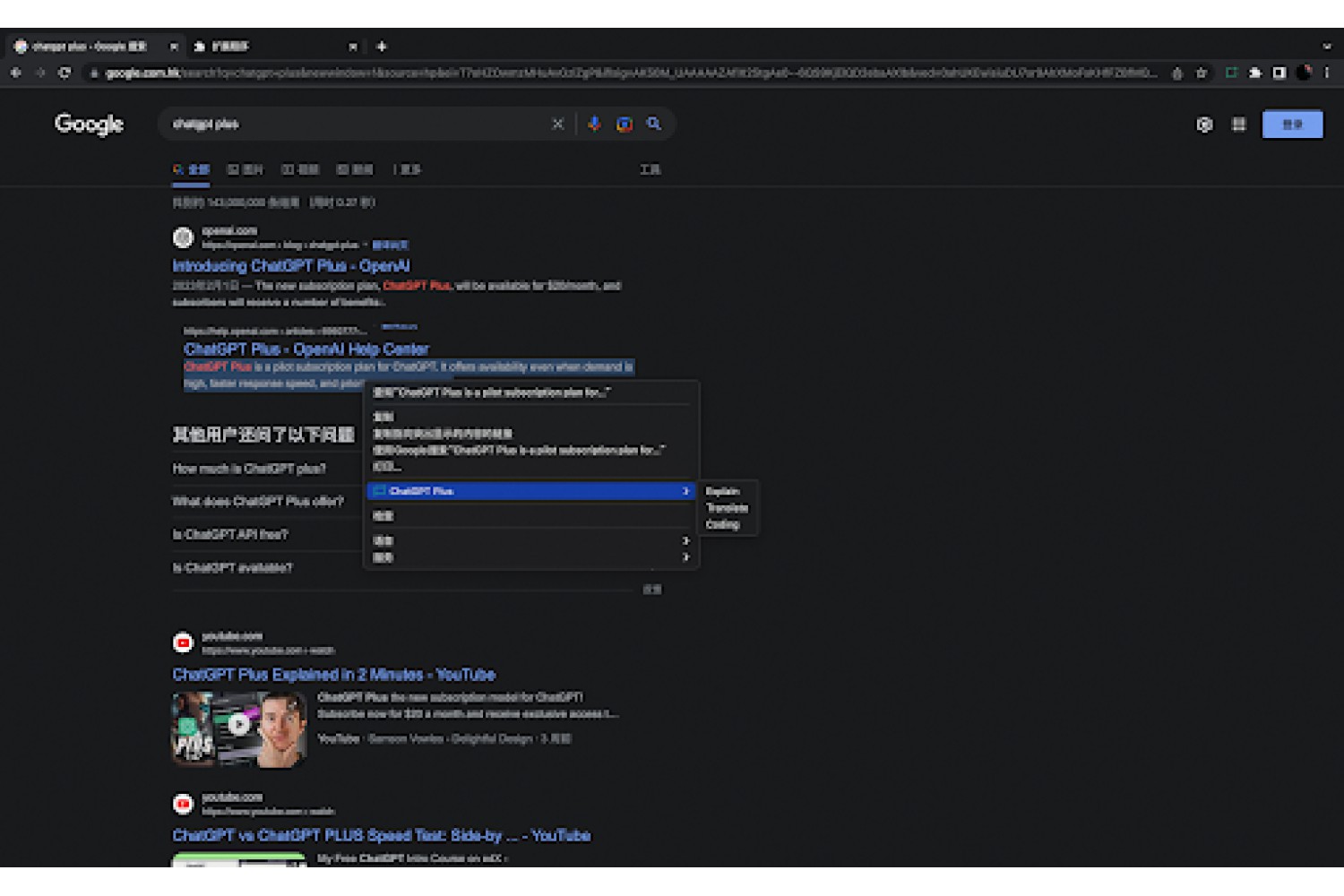Open a new browser tab with the plus icon
The height and width of the screenshot is (896, 1344).
(382, 47)
